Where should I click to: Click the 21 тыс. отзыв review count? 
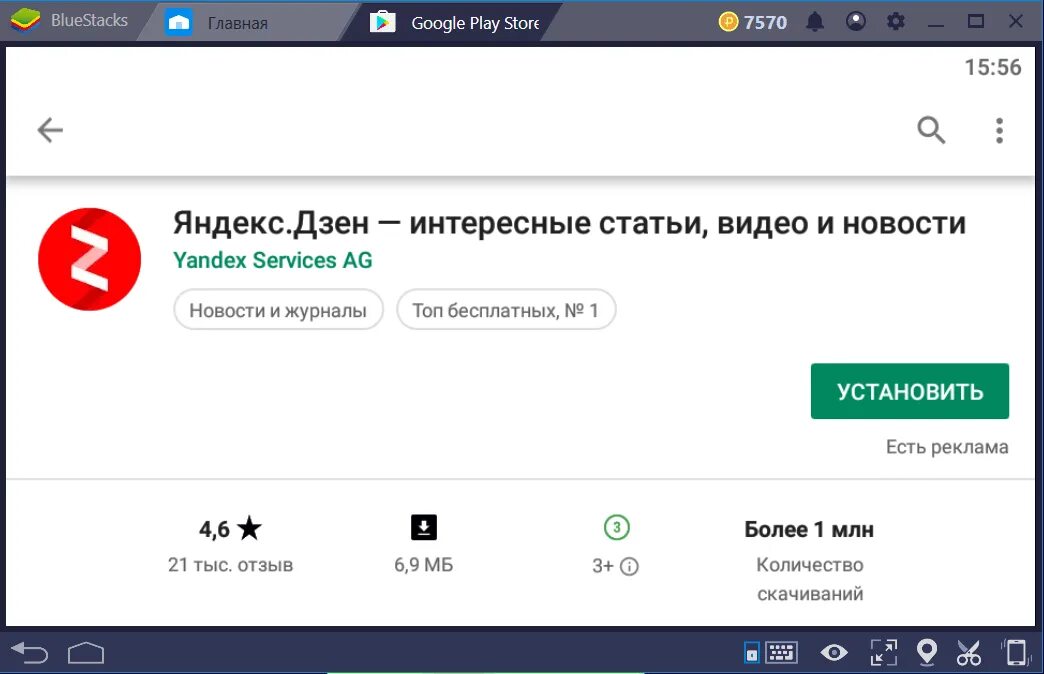[230, 565]
